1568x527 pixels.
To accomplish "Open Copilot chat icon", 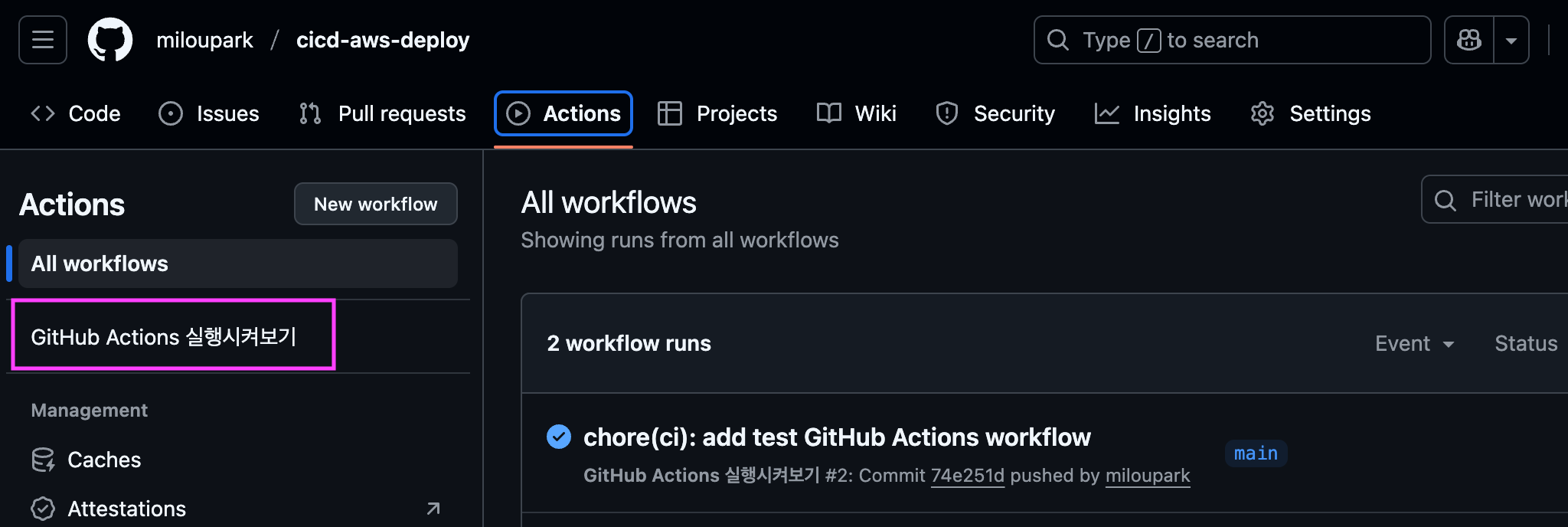I will pos(1468,40).
